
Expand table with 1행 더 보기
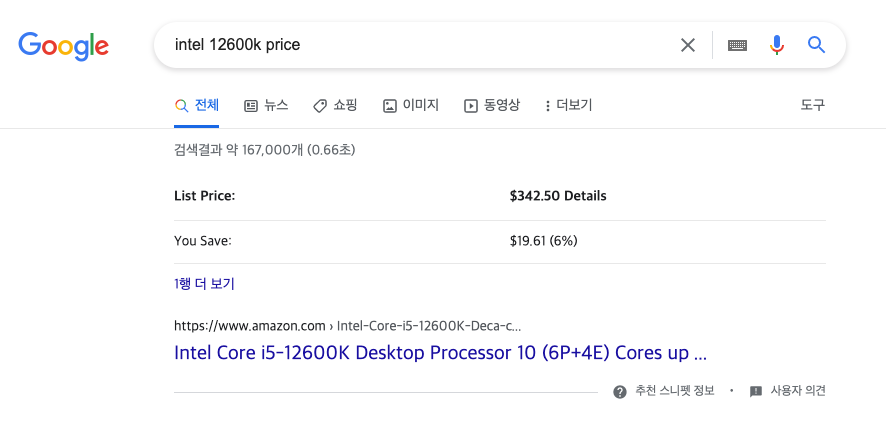coord(204,284)
